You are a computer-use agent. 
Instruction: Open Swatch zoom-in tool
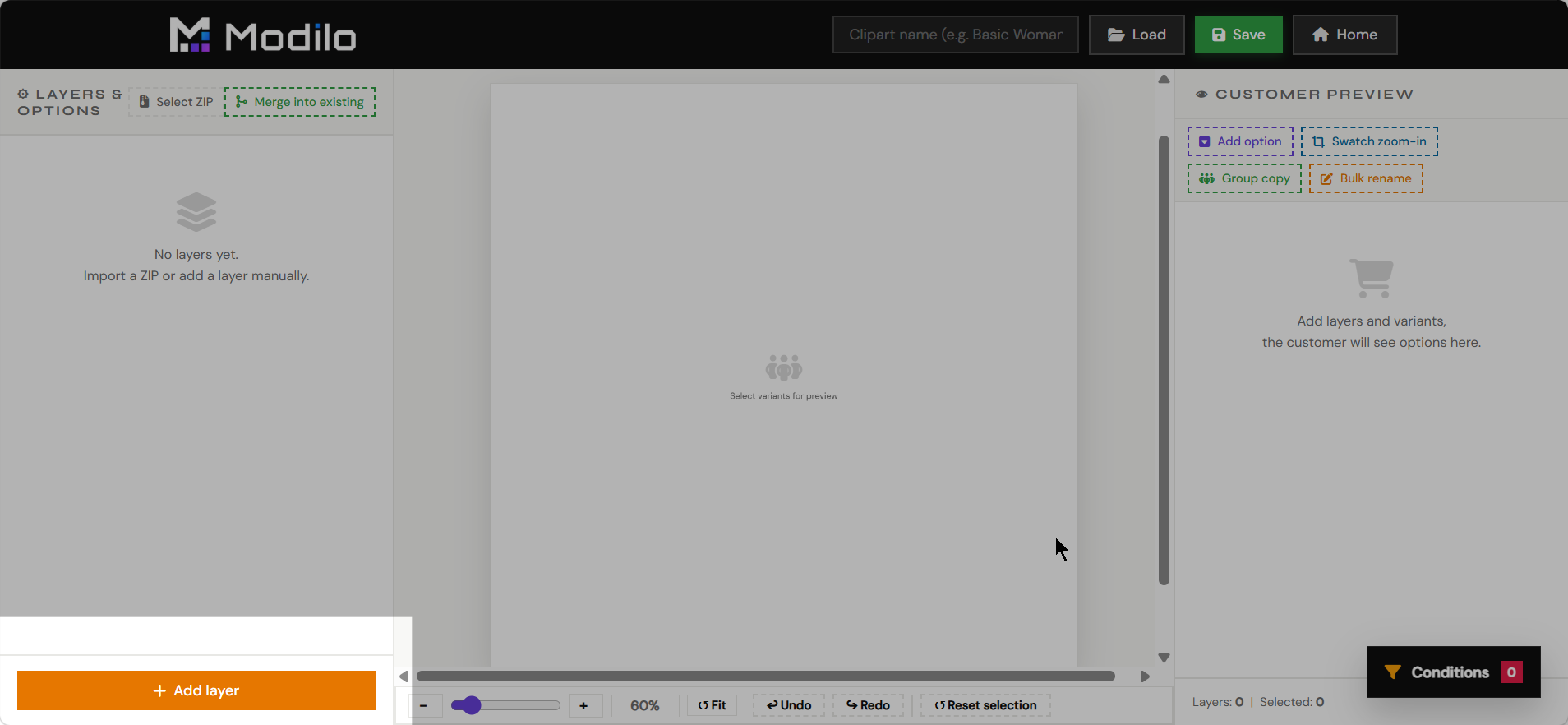click(1369, 141)
